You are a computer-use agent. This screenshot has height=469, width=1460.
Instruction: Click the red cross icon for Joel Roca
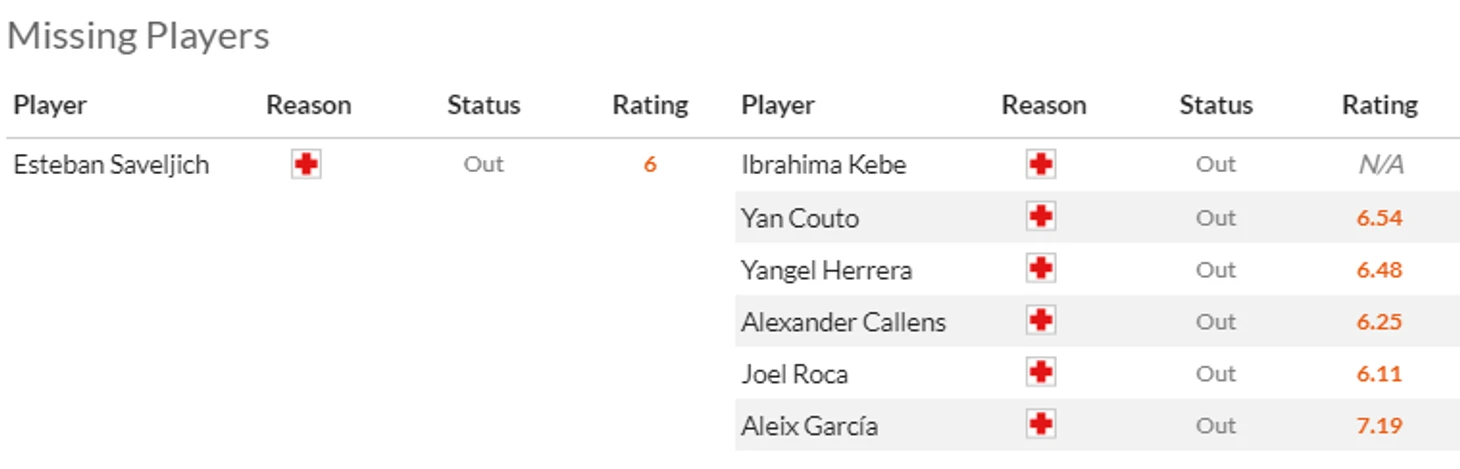point(1041,373)
